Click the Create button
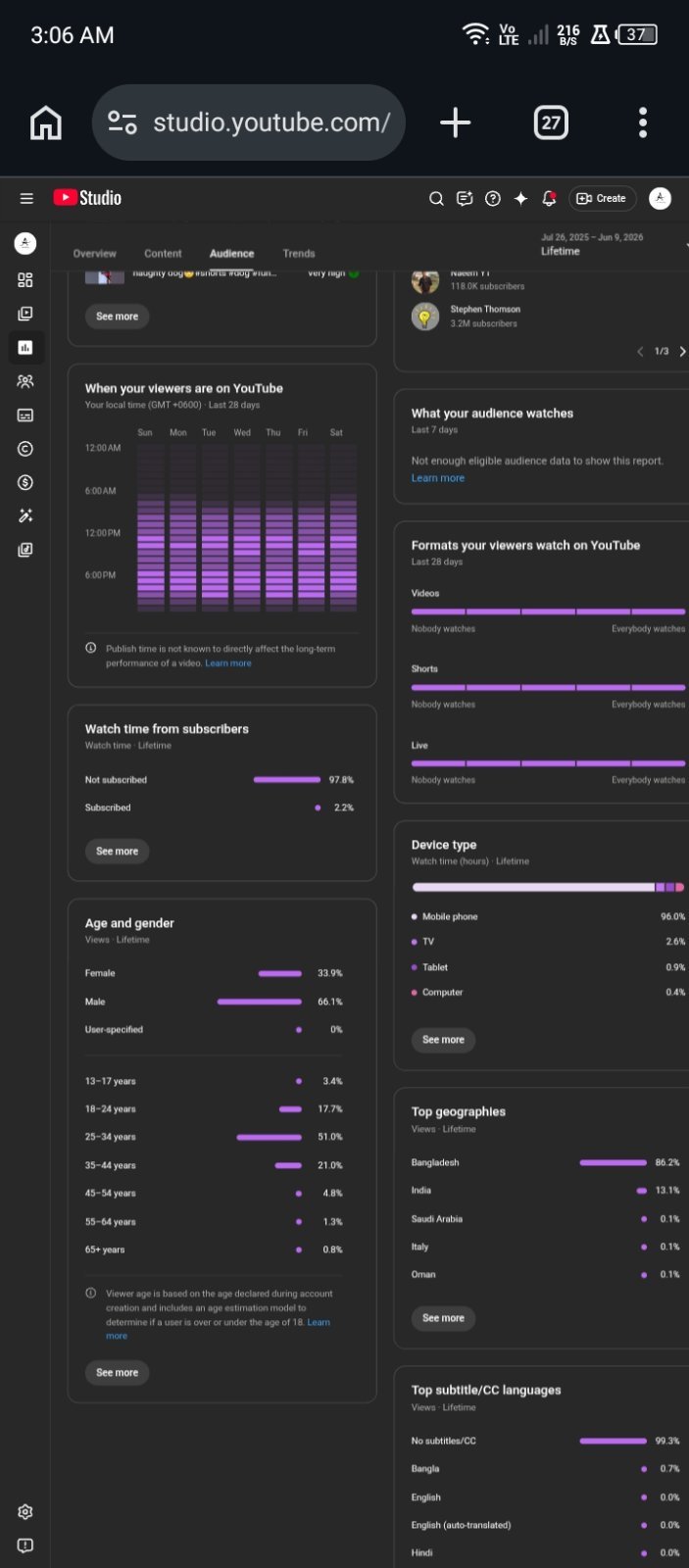Image resolution: width=689 pixels, height=1568 pixels. click(602, 198)
